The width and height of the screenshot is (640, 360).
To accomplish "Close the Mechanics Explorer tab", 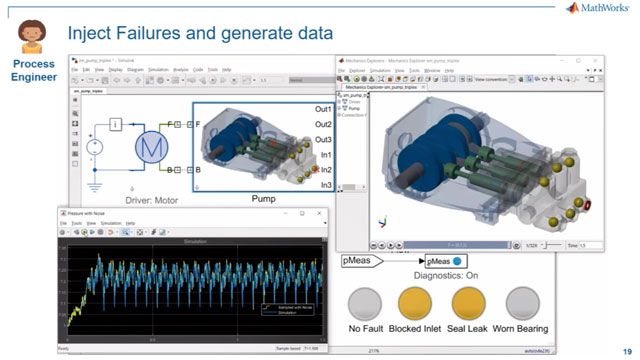I will pos(423,87).
